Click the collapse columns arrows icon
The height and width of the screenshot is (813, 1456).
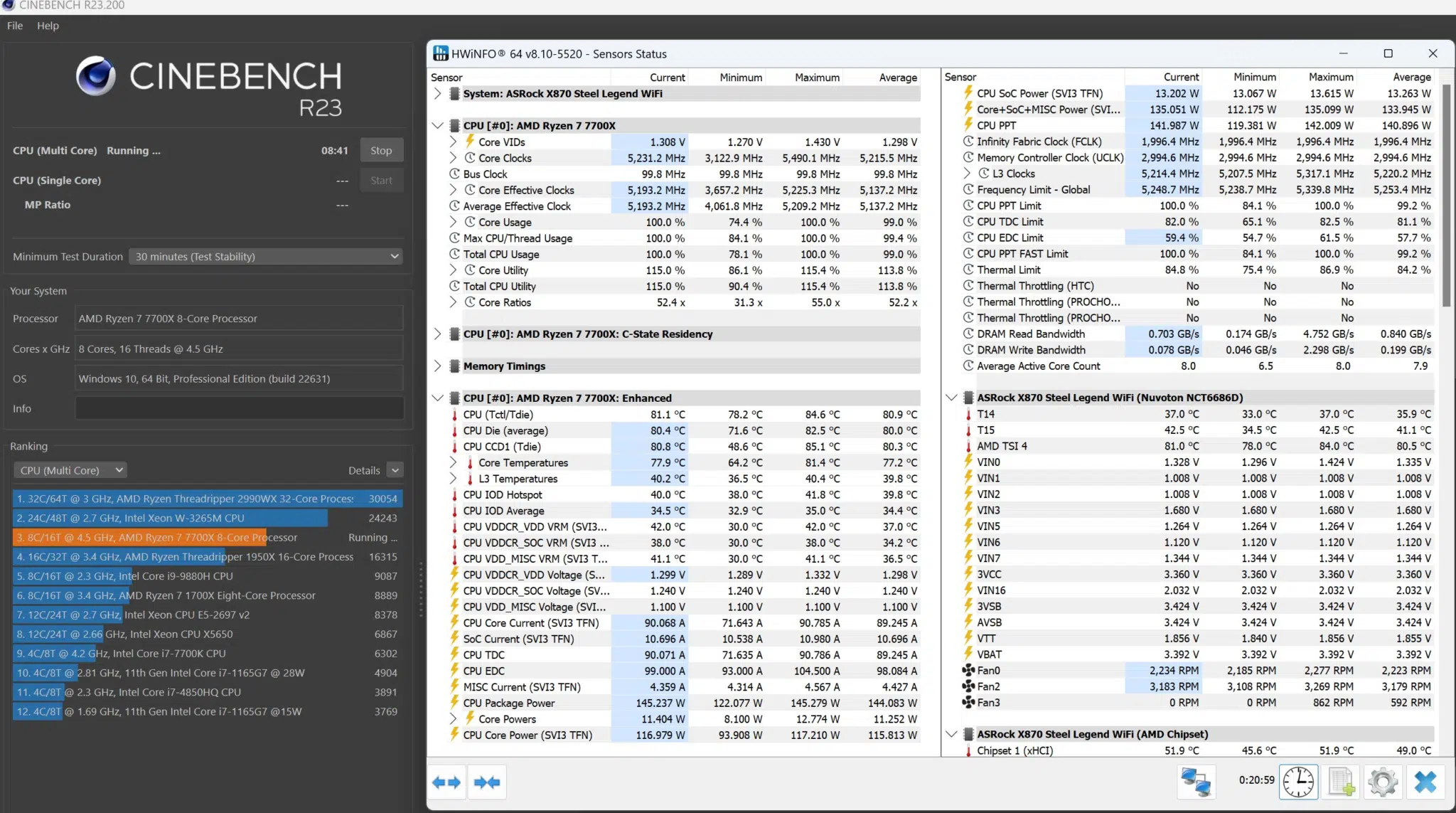click(487, 782)
